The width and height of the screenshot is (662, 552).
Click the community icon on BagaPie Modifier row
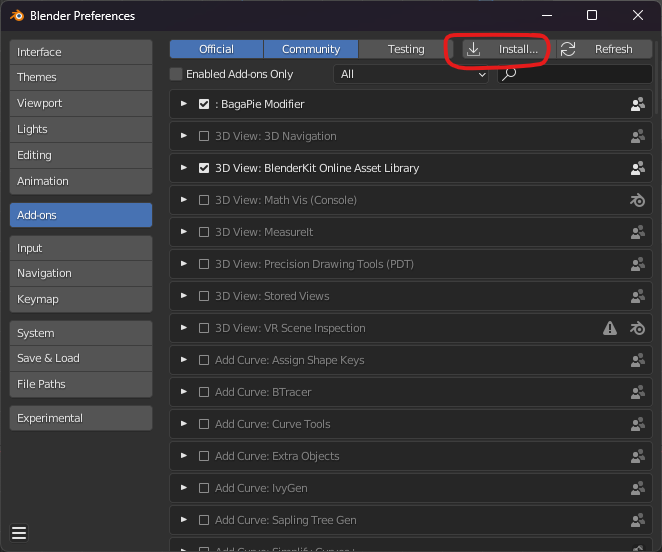[x=638, y=104]
